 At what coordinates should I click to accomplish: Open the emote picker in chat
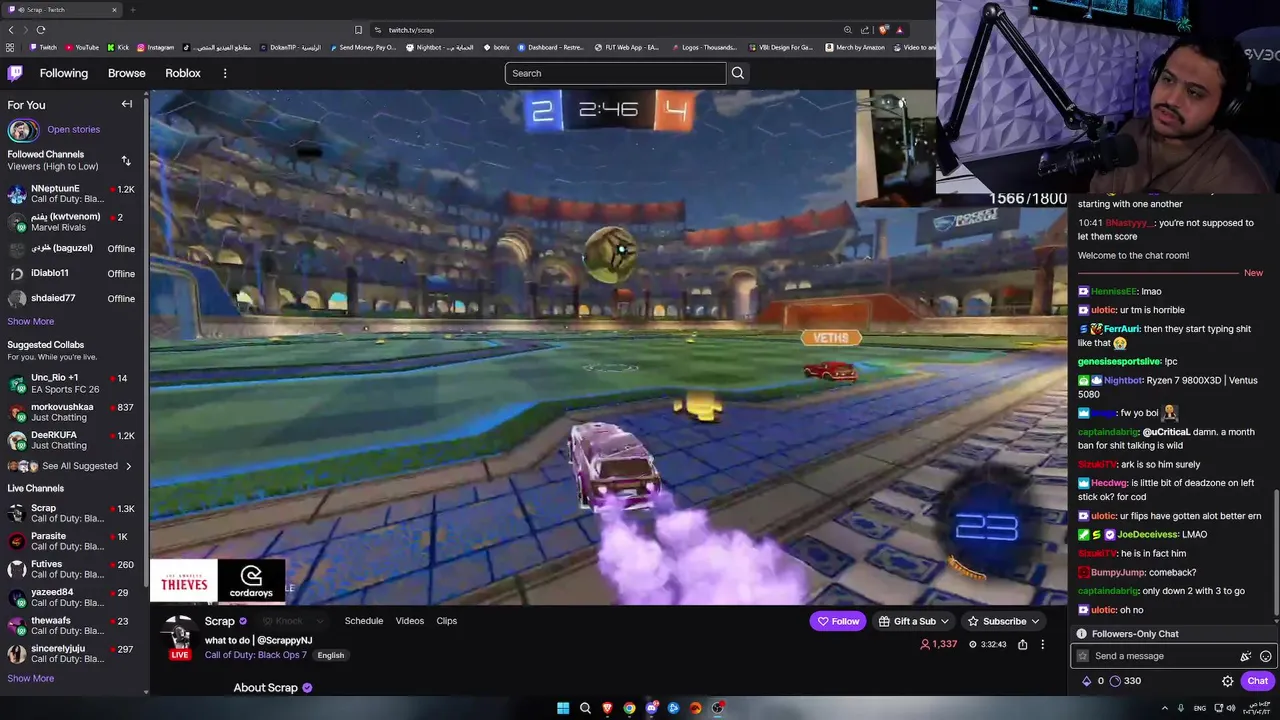1265,656
